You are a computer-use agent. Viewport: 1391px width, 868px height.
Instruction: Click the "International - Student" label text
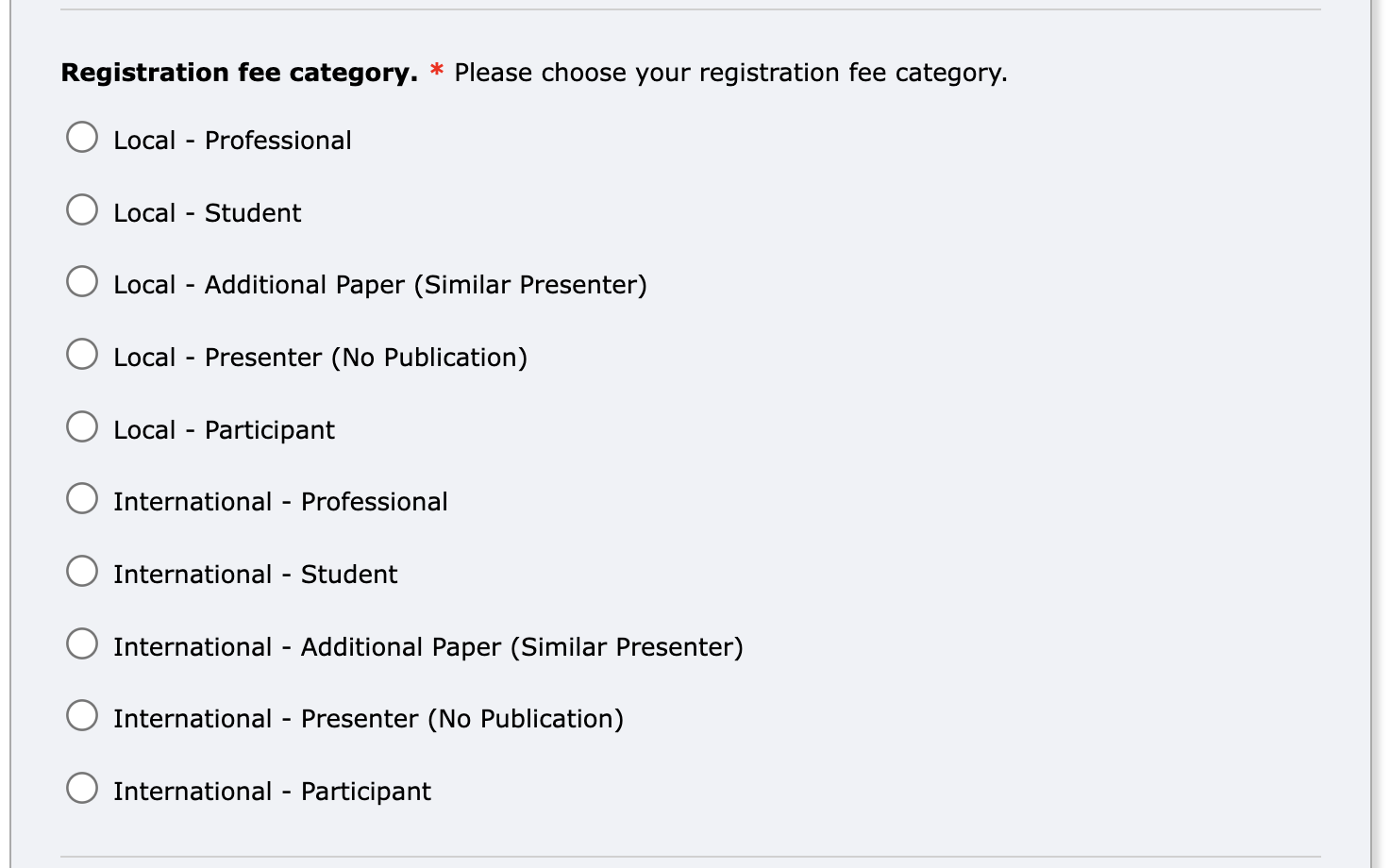255,575
